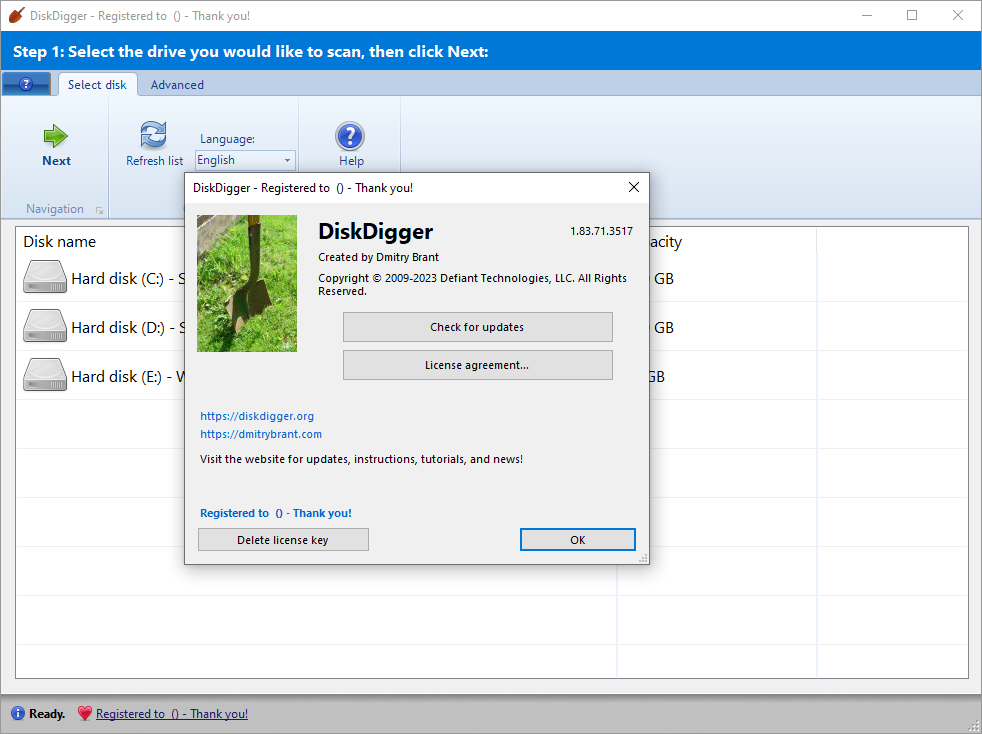982x734 pixels.
Task: Click the red heart icon in status bar
Action: point(85,713)
